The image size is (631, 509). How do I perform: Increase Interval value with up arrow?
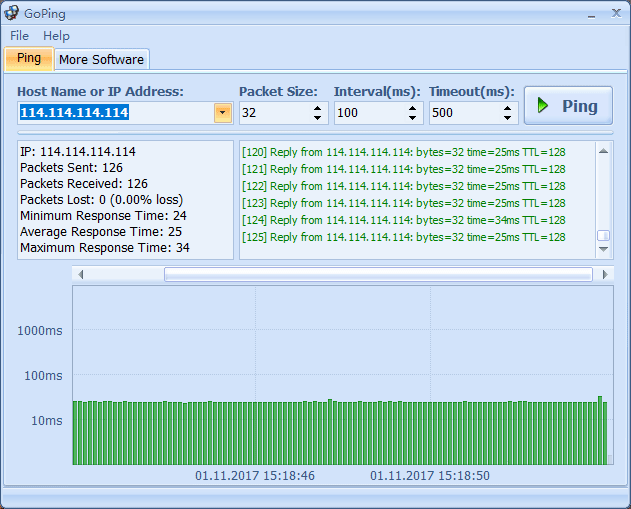point(412,108)
